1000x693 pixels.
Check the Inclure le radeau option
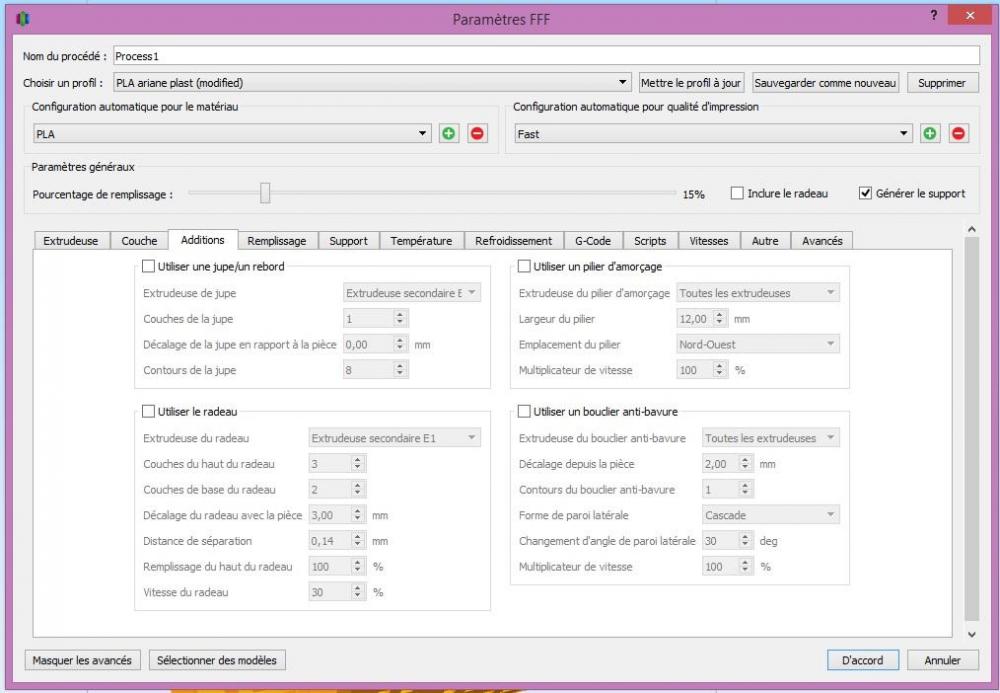click(x=737, y=193)
